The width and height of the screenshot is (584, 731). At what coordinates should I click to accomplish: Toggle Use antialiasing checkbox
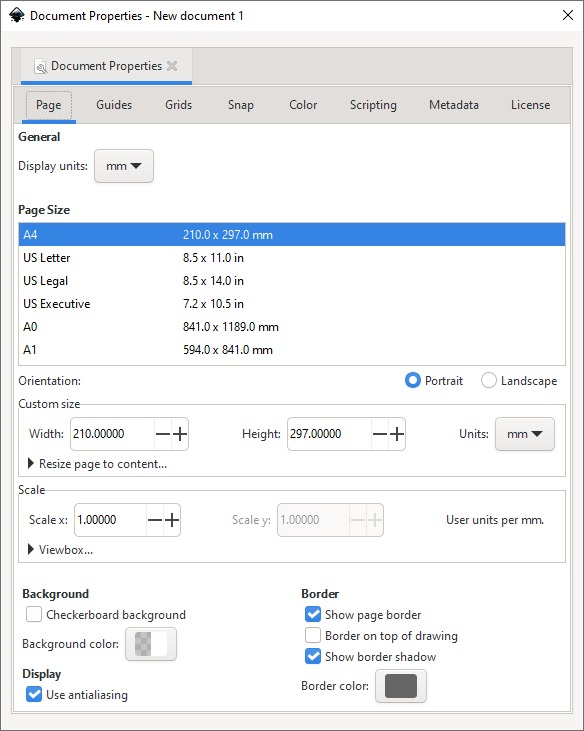pyautogui.click(x=34, y=694)
